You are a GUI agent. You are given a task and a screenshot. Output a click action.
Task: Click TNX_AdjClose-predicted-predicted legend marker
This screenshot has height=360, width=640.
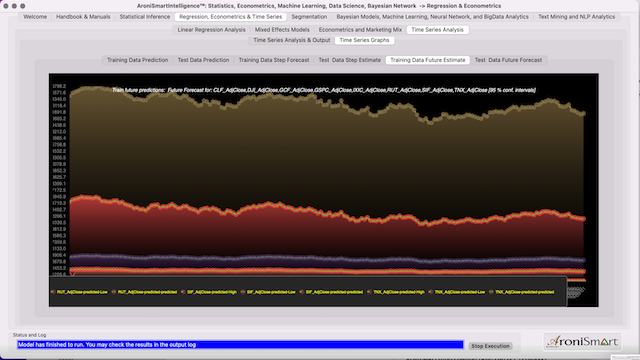coord(491,292)
